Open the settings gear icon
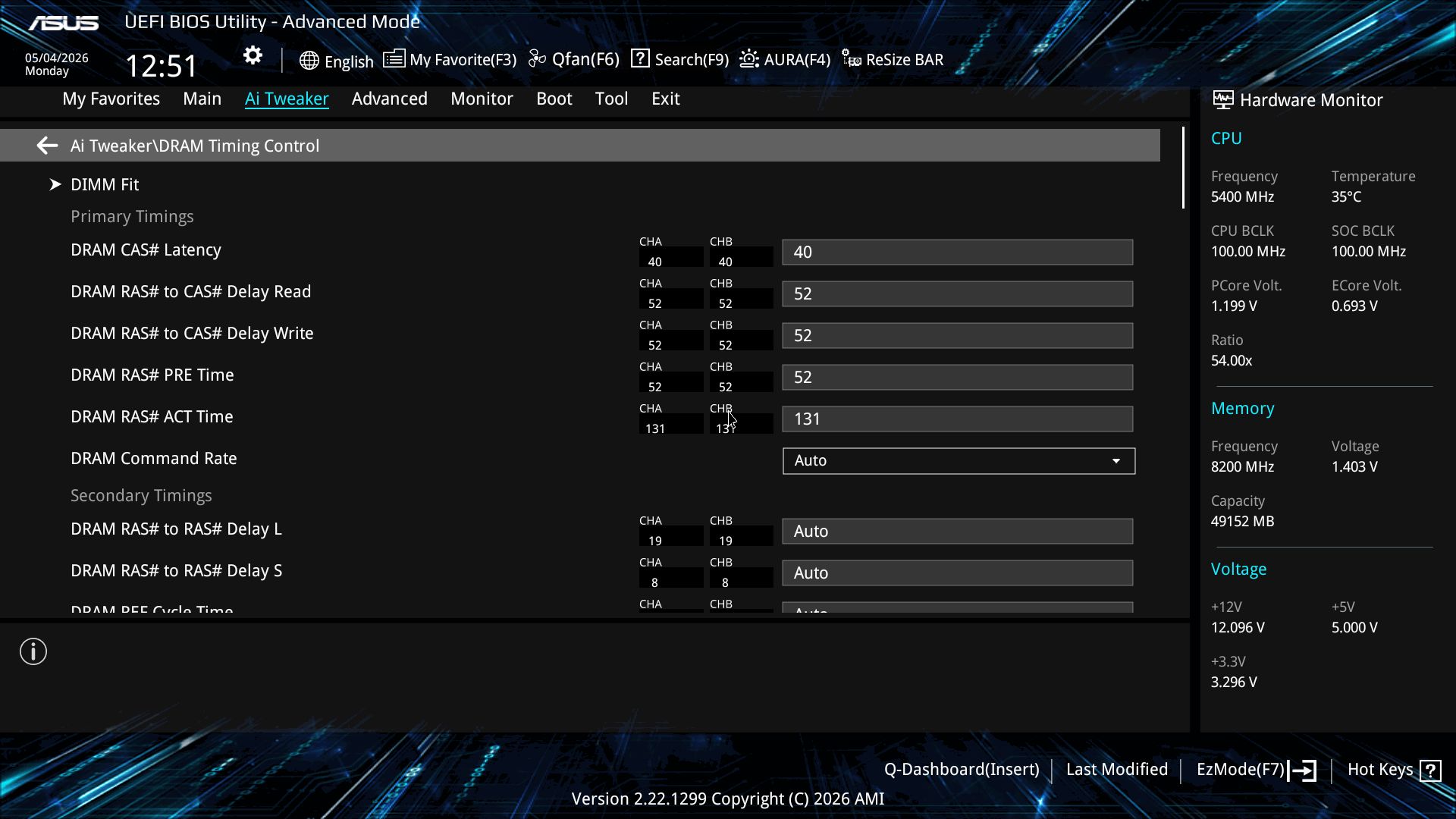The width and height of the screenshot is (1456, 819). pyautogui.click(x=253, y=55)
